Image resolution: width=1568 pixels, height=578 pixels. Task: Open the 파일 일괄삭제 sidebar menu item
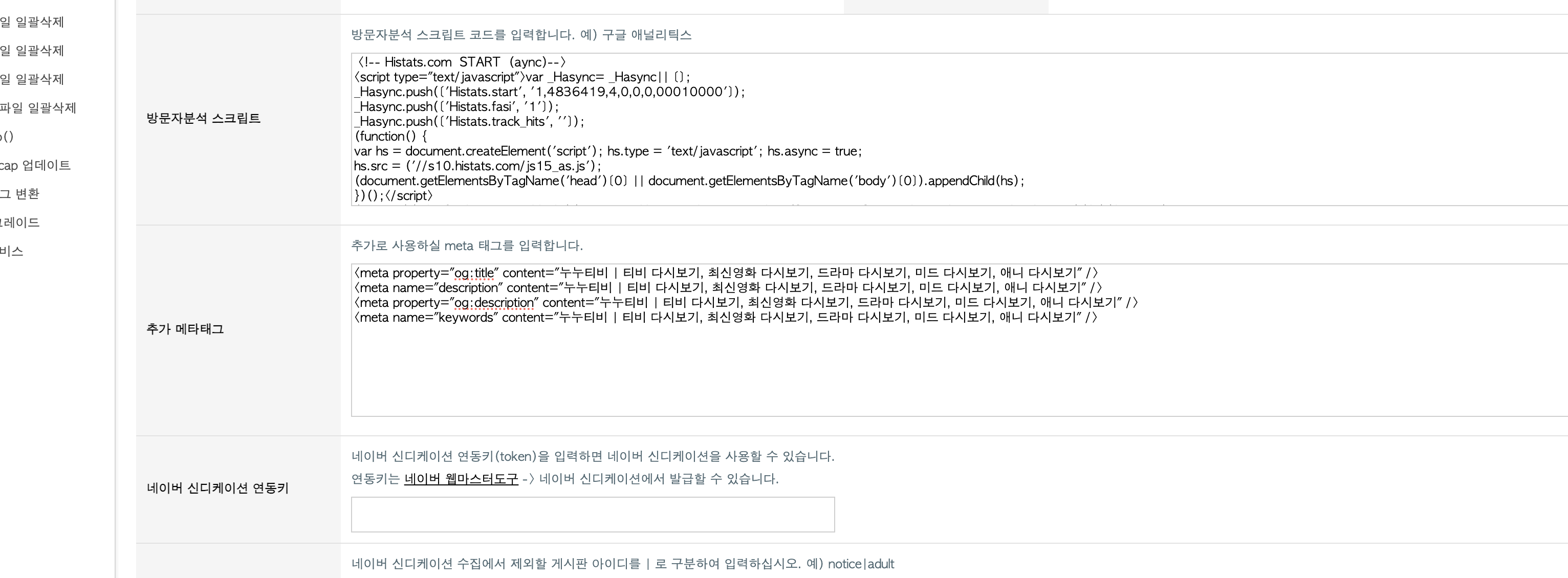point(38,108)
